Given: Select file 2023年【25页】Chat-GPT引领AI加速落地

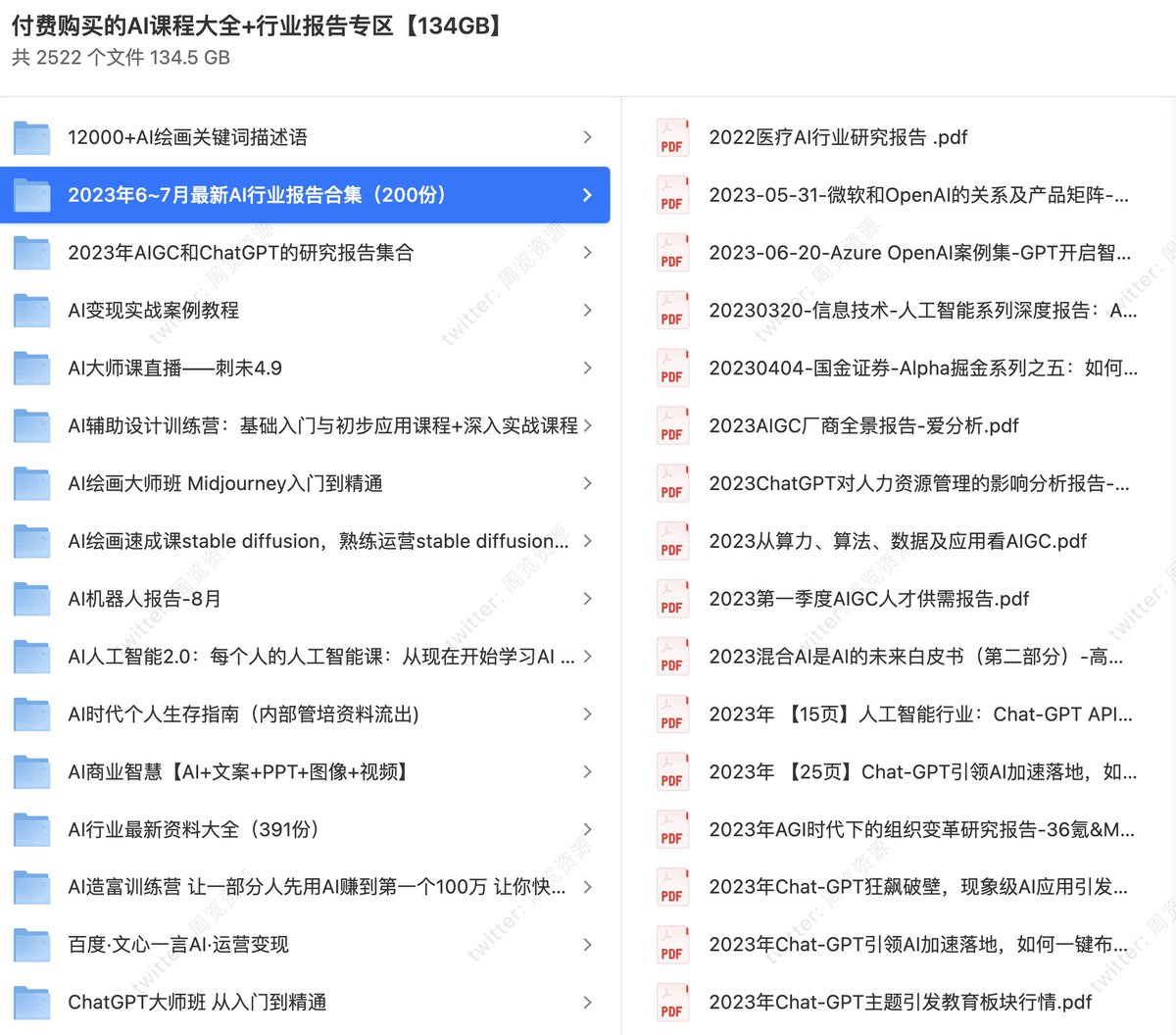Looking at the screenshot, I should coord(900,772).
